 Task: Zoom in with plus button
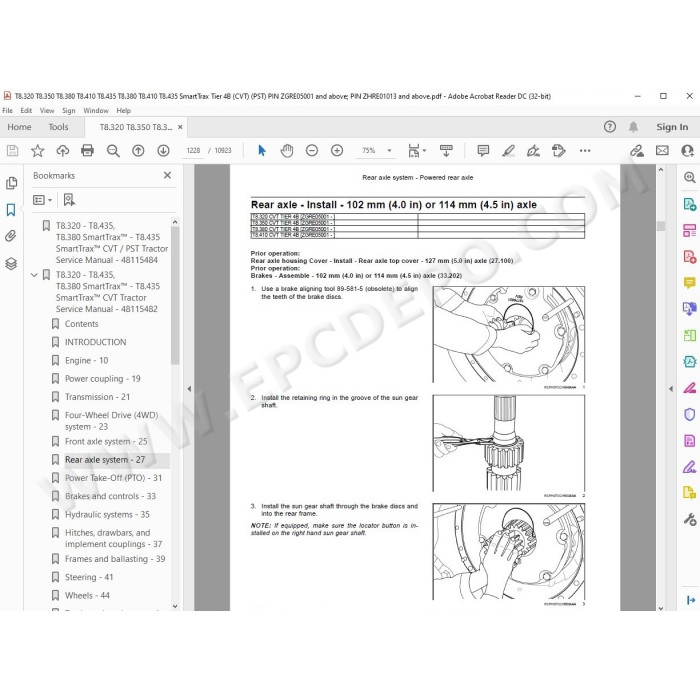pos(337,151)
